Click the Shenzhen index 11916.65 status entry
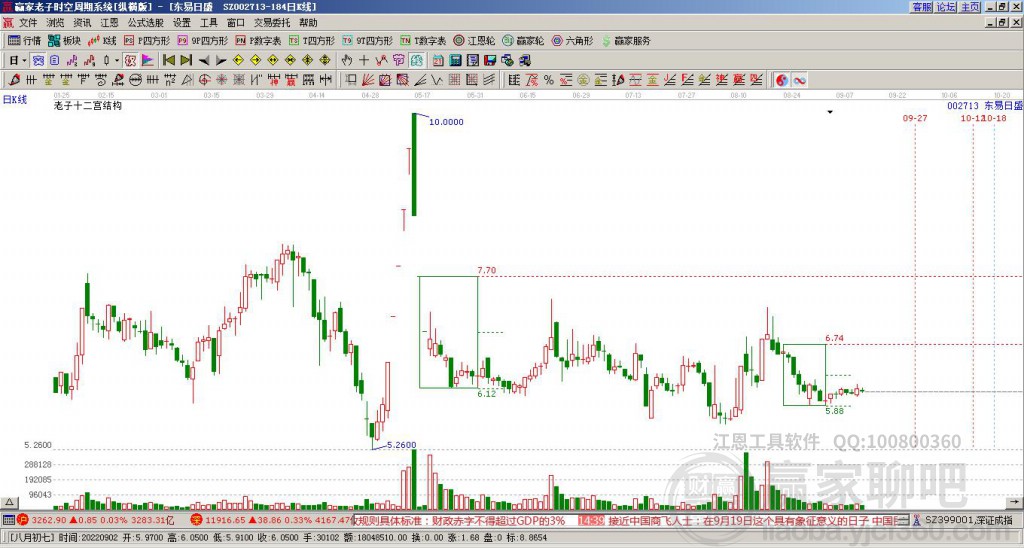This screenshot has width=1024, height=548. [x=270, y=520]
